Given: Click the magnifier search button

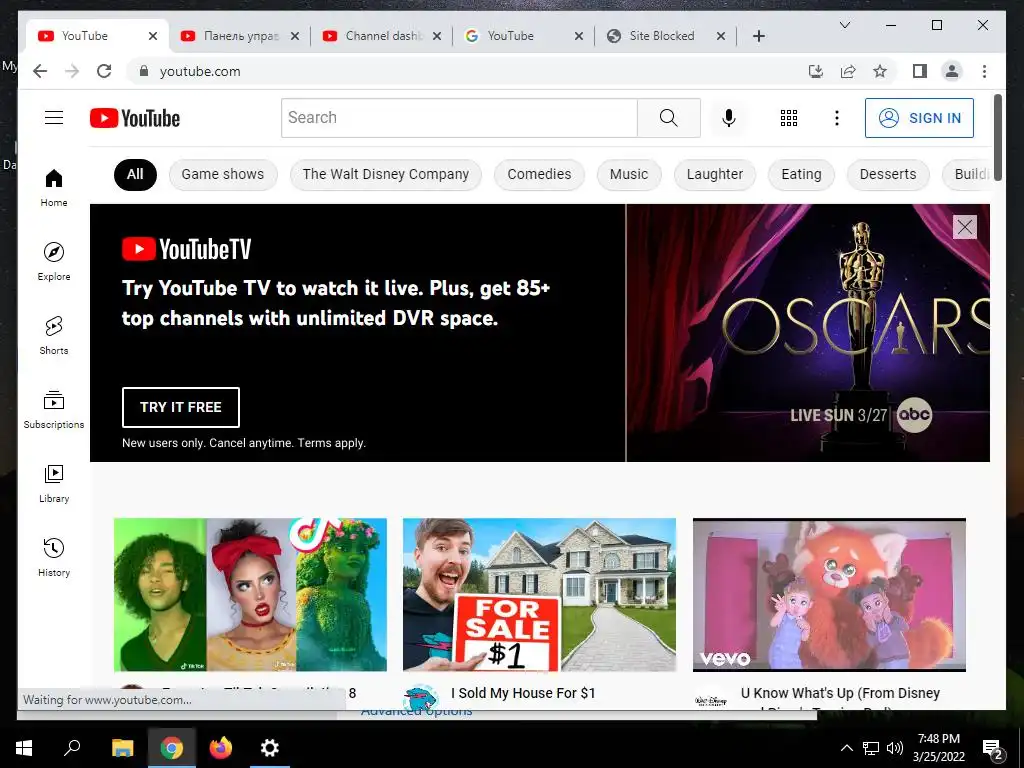Looking at the screenshot, I should tap(668, 118).
